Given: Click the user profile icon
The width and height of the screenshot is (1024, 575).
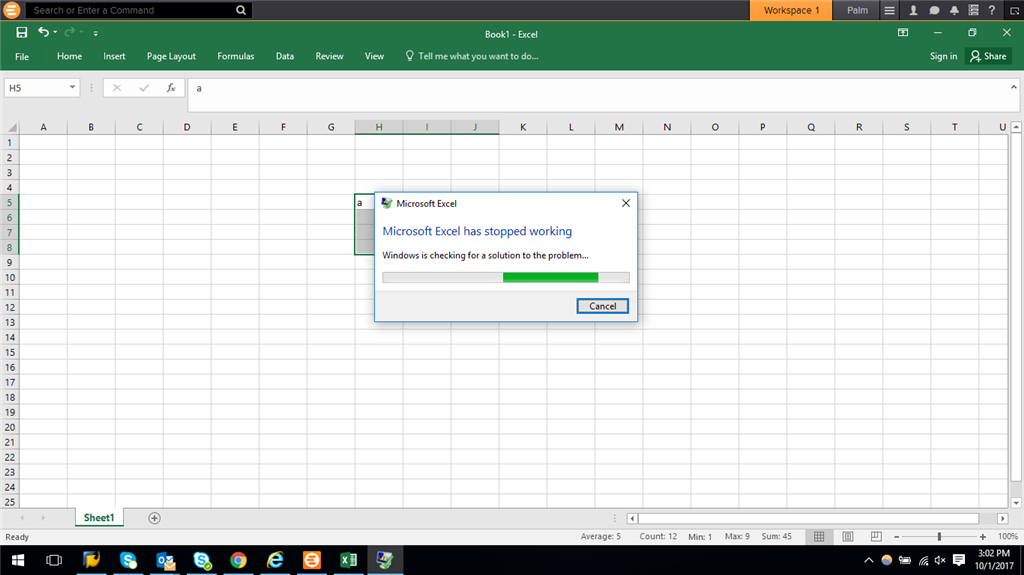Looking at the screenshot, I should pos(913,10).
